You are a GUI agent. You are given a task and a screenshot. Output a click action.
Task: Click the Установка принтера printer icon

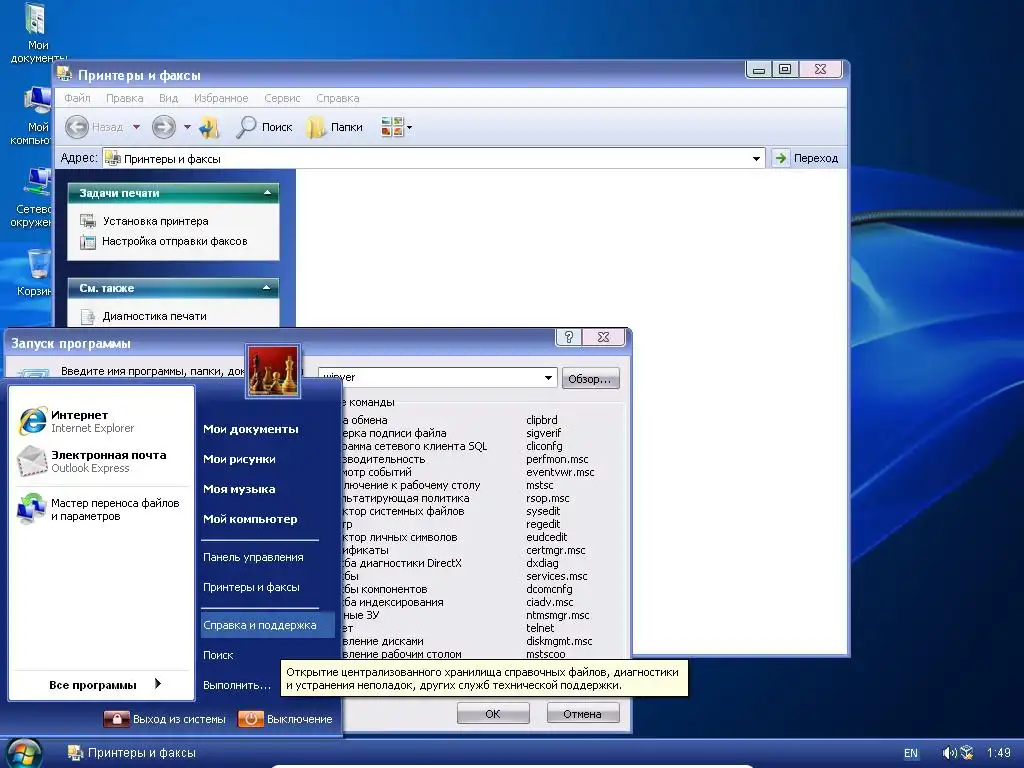tap(88, 221)
